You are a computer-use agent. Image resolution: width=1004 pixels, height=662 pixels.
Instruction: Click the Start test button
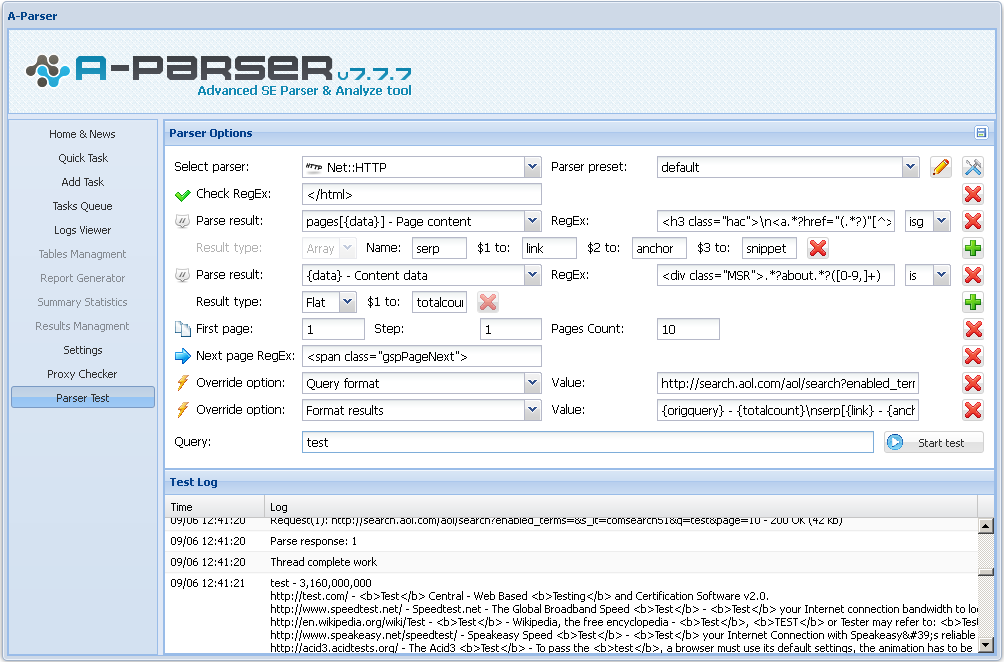coord(934,442)
